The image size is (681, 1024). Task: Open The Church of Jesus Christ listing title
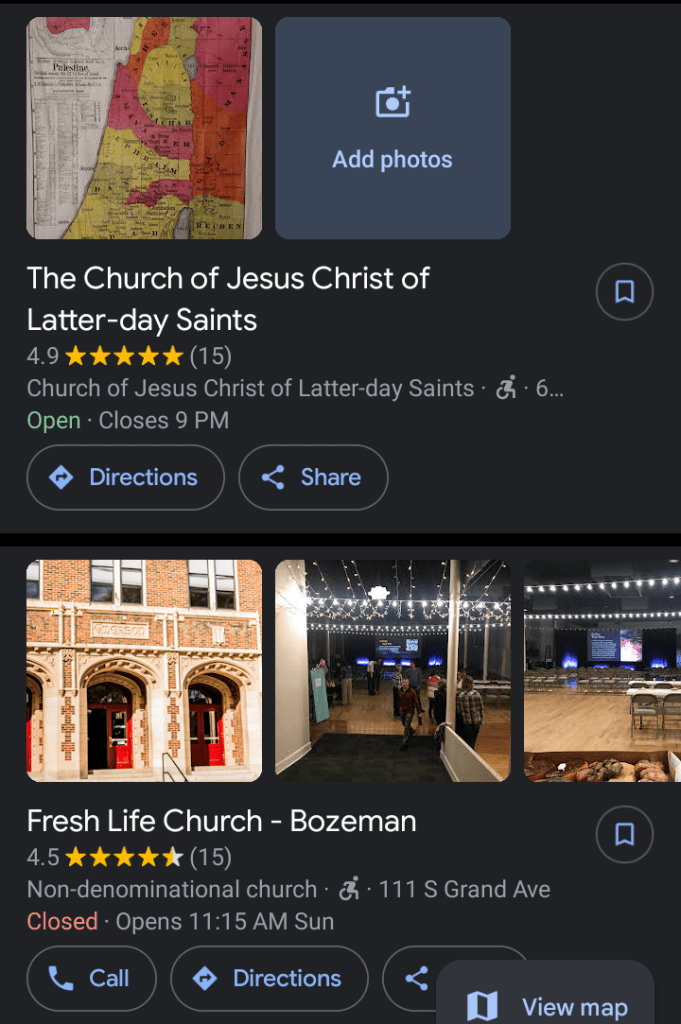click(228, 298)
